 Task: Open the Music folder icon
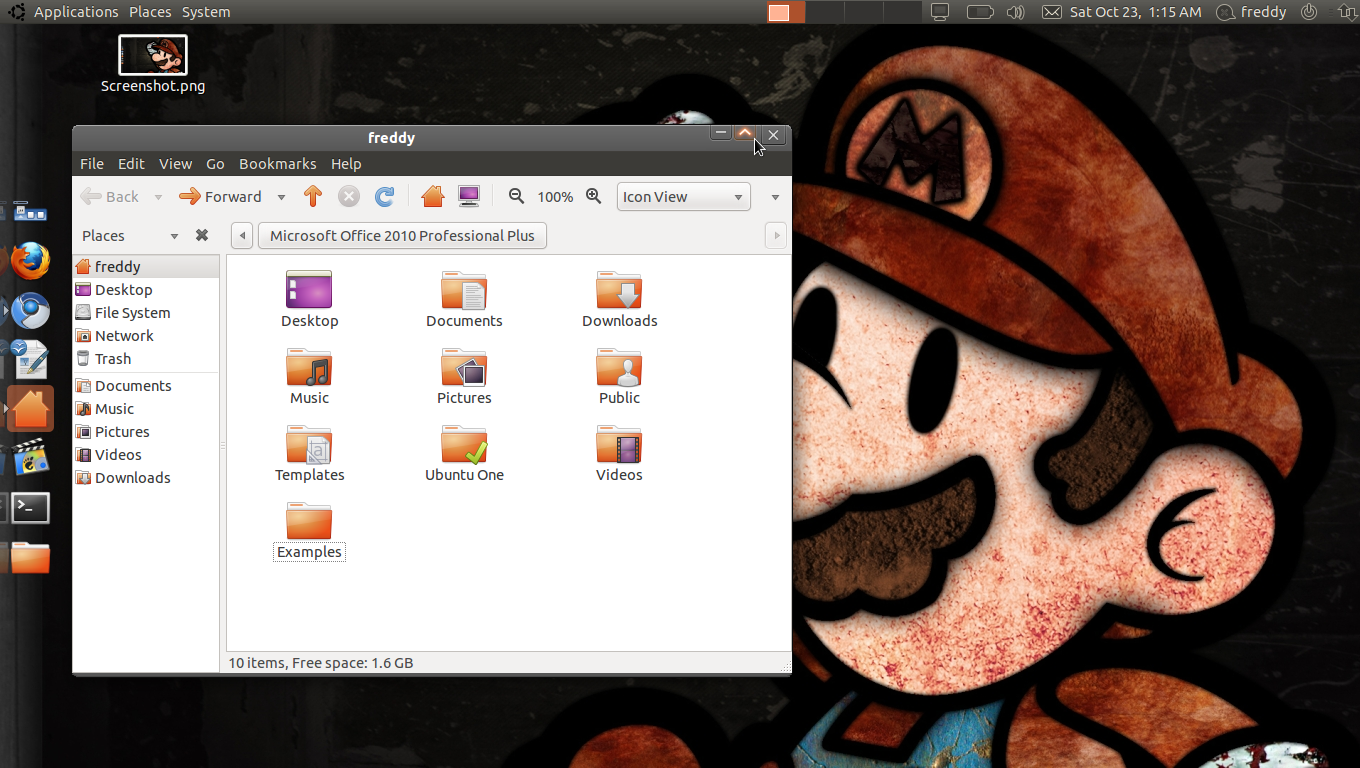click(309, 367)
